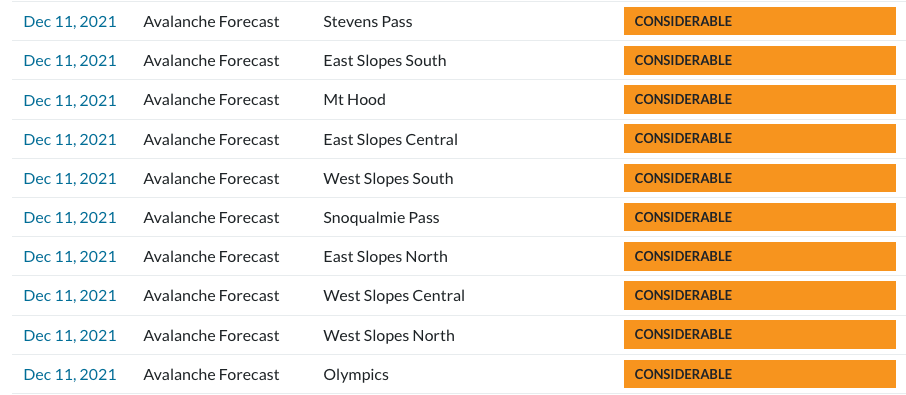Click the Considerable danger bar for Olympics
The image size is (906, 395).
(x=759, y=374)
